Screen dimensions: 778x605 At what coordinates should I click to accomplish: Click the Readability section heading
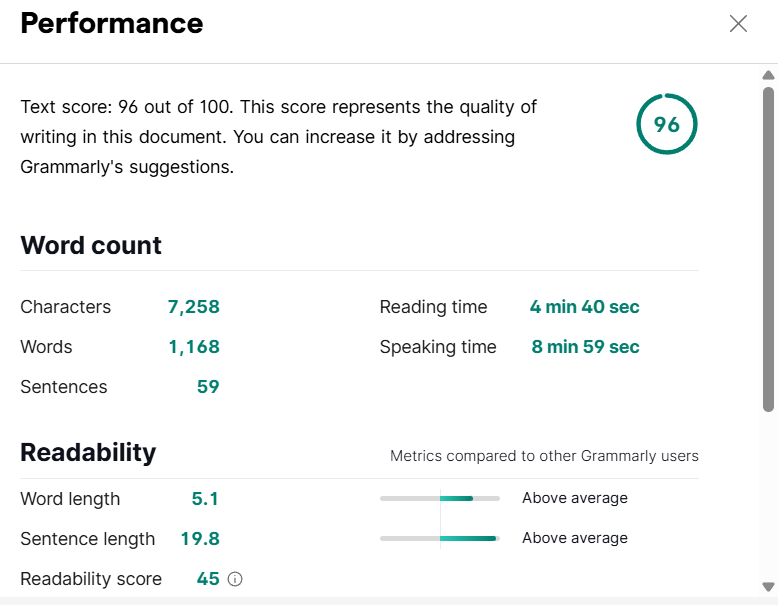pos(88,453)
